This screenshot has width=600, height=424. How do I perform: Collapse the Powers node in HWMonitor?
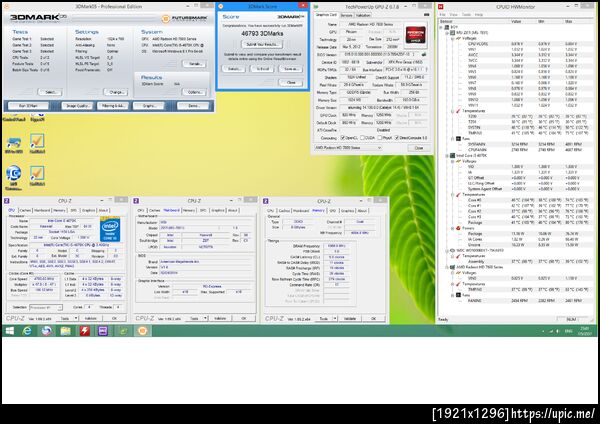click(x=453, y=228)
